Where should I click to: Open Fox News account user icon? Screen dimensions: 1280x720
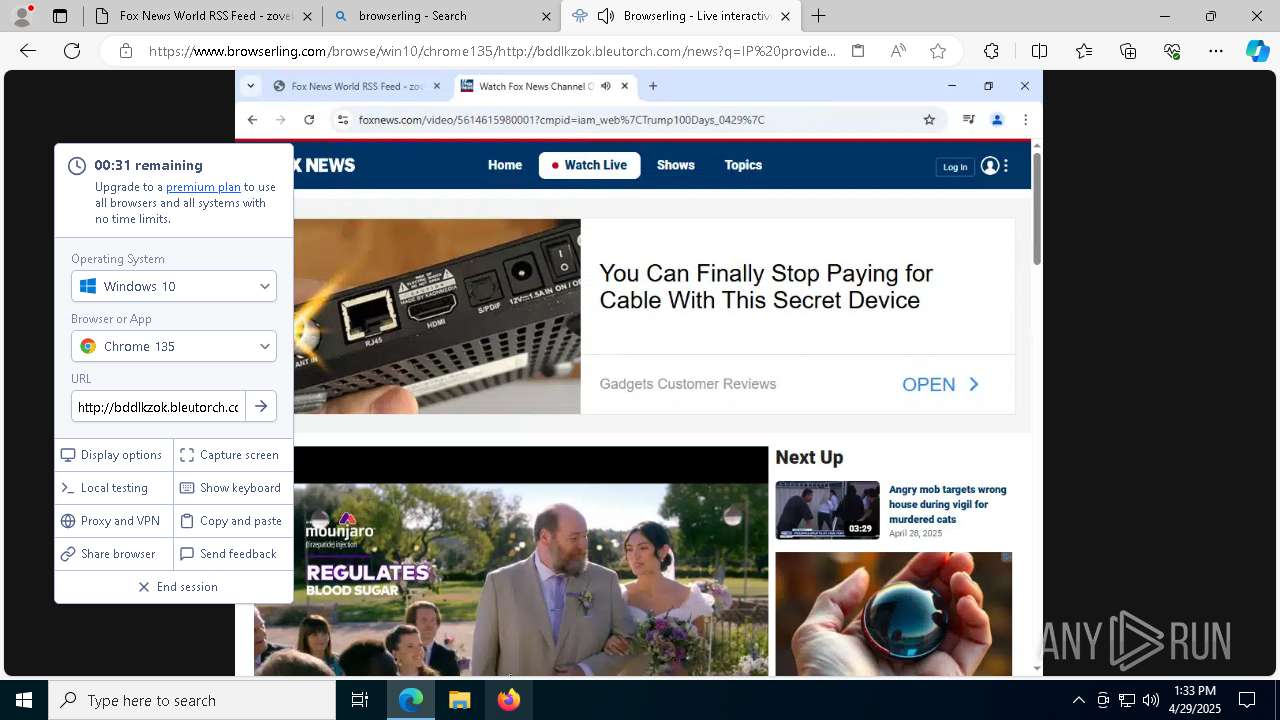990,166
